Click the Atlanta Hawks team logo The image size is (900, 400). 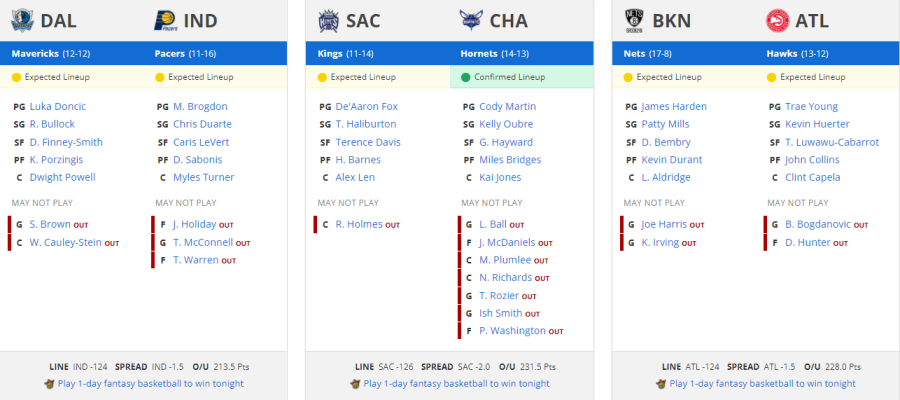778,21
